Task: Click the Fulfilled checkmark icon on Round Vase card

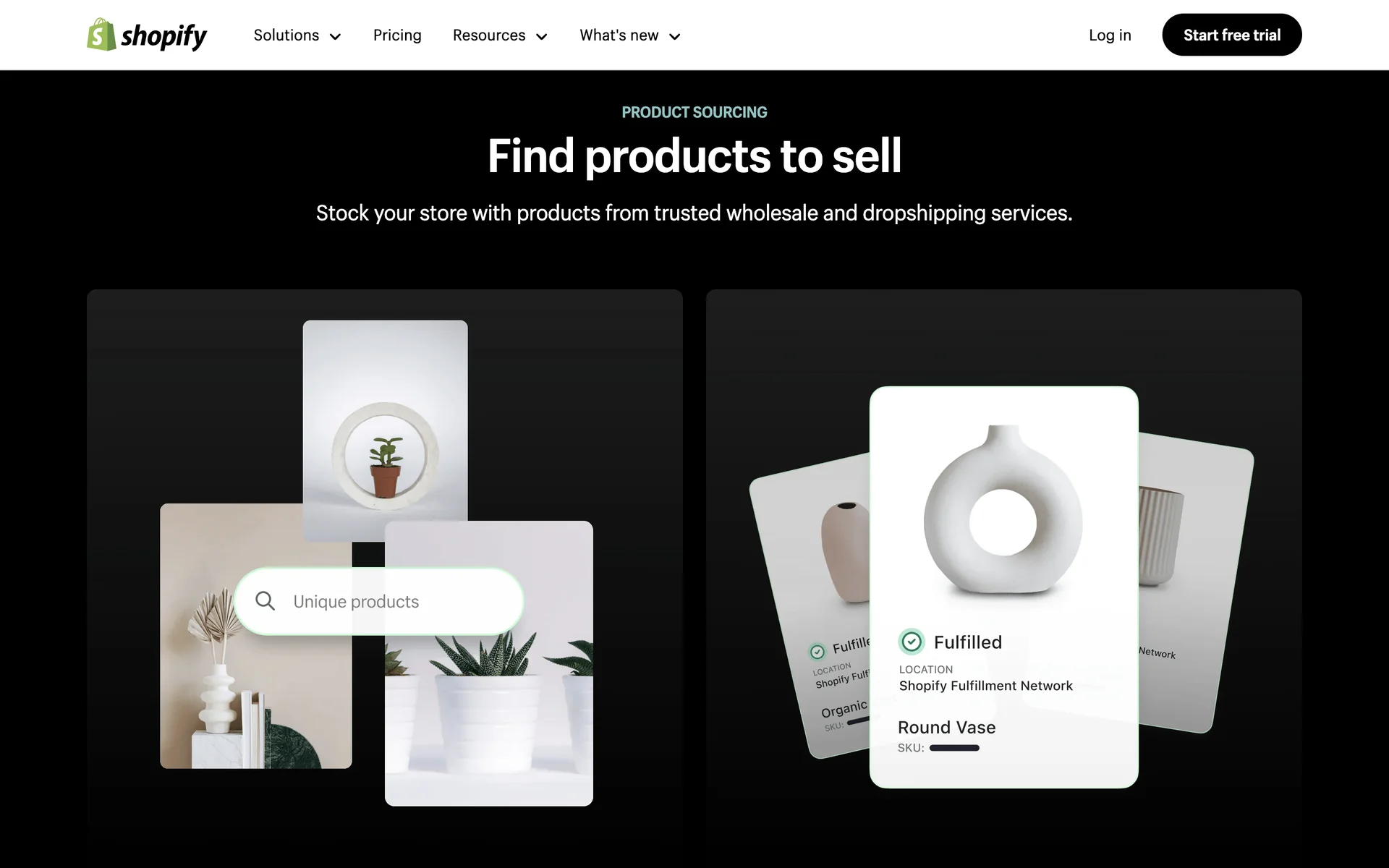Action: [912, 642]
